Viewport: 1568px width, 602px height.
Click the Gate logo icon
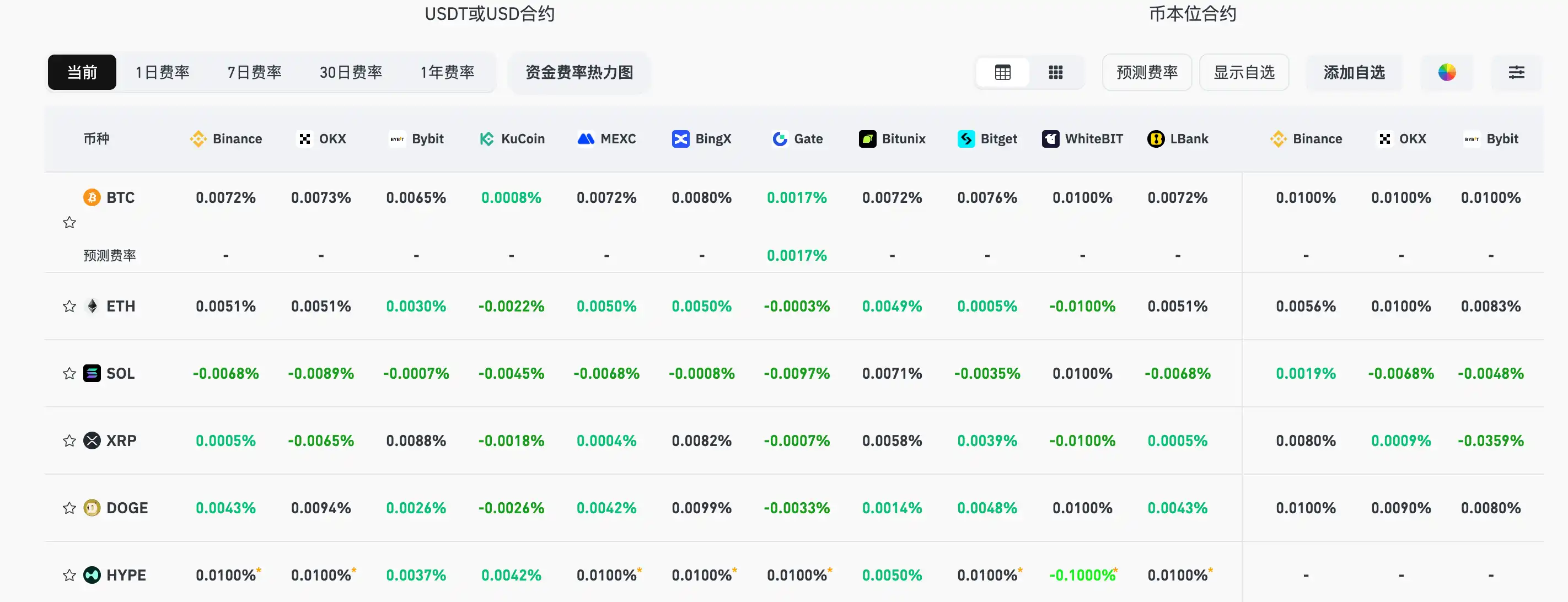click(x=780, y=139)
